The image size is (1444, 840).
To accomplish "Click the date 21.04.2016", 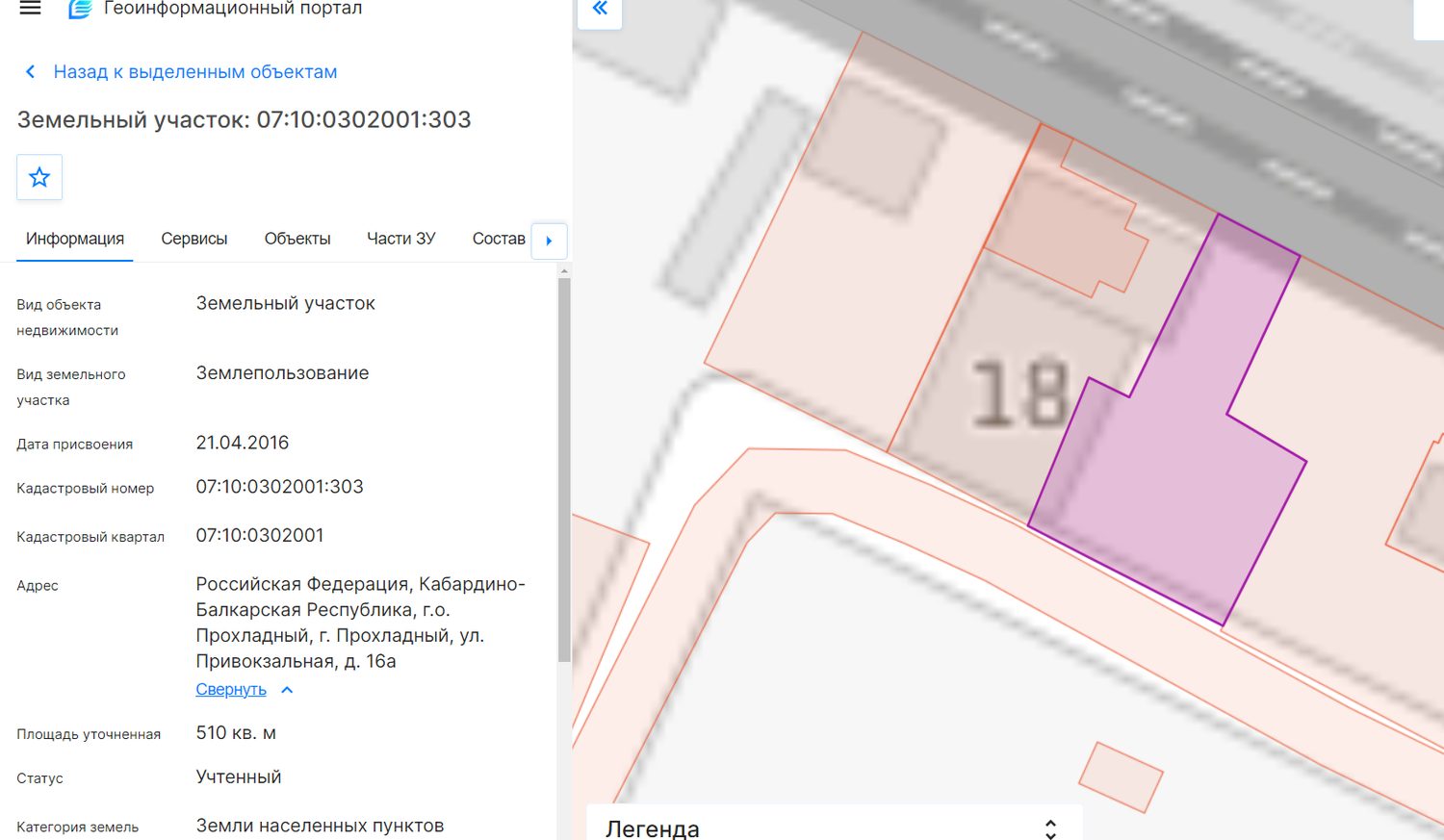I will pyautogui.click(x=243, y=443).
